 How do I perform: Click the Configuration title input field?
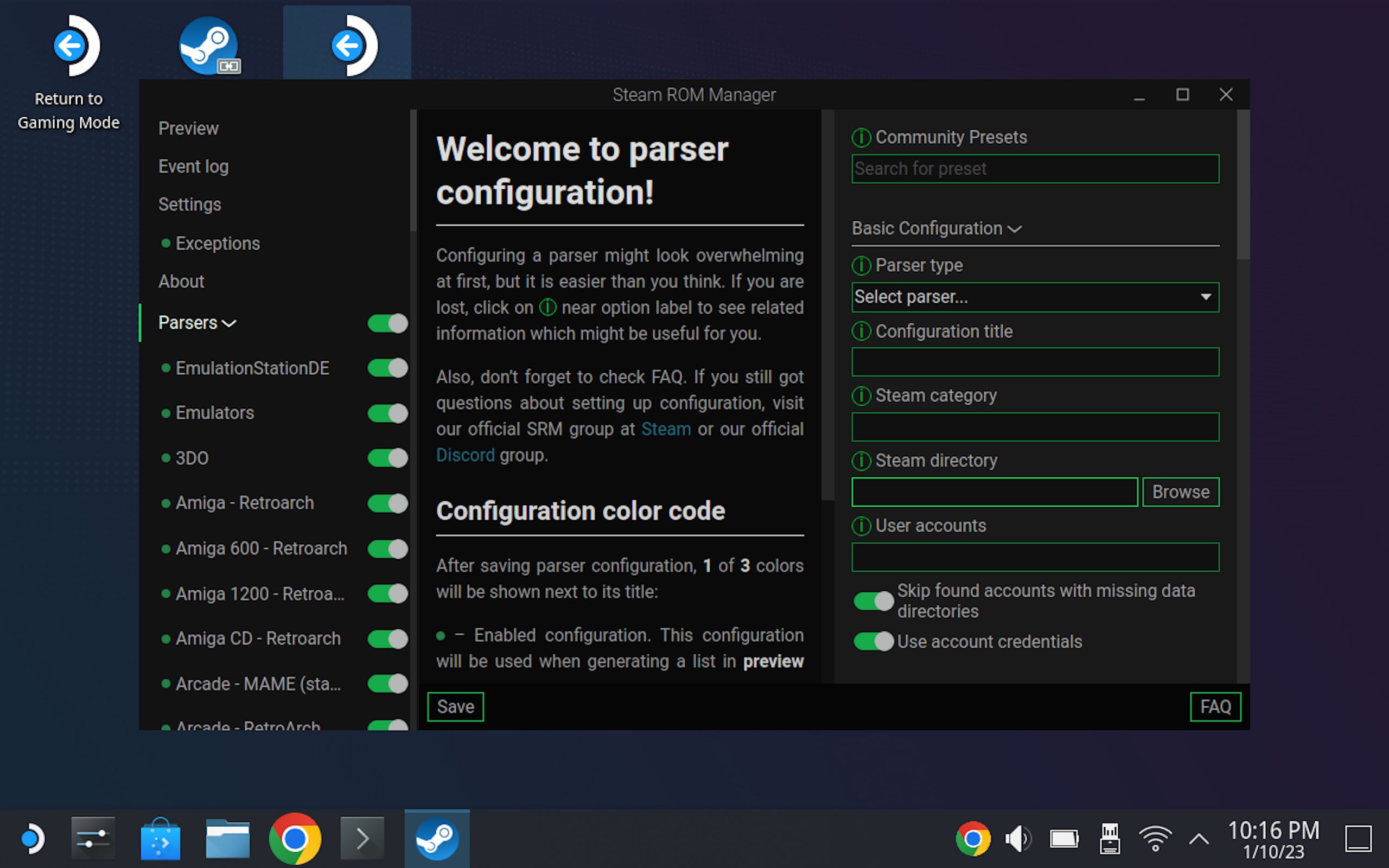[x=1035, y=362]
